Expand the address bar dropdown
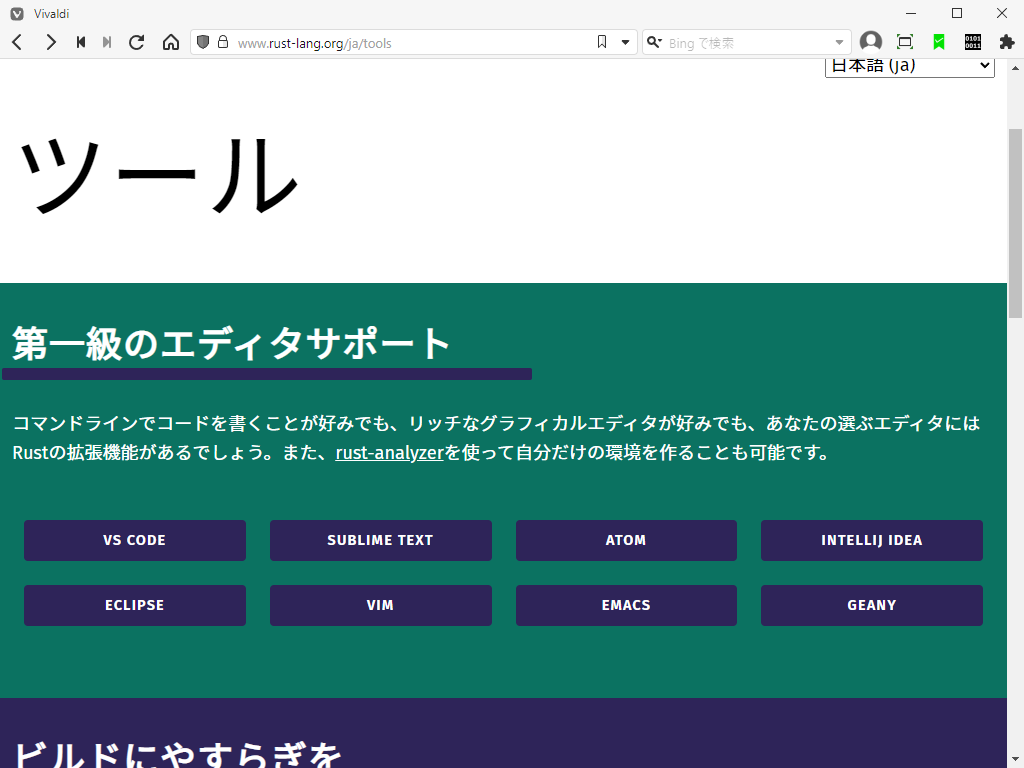Viewport: 1024px width, 768px height. tap(625, 42)
